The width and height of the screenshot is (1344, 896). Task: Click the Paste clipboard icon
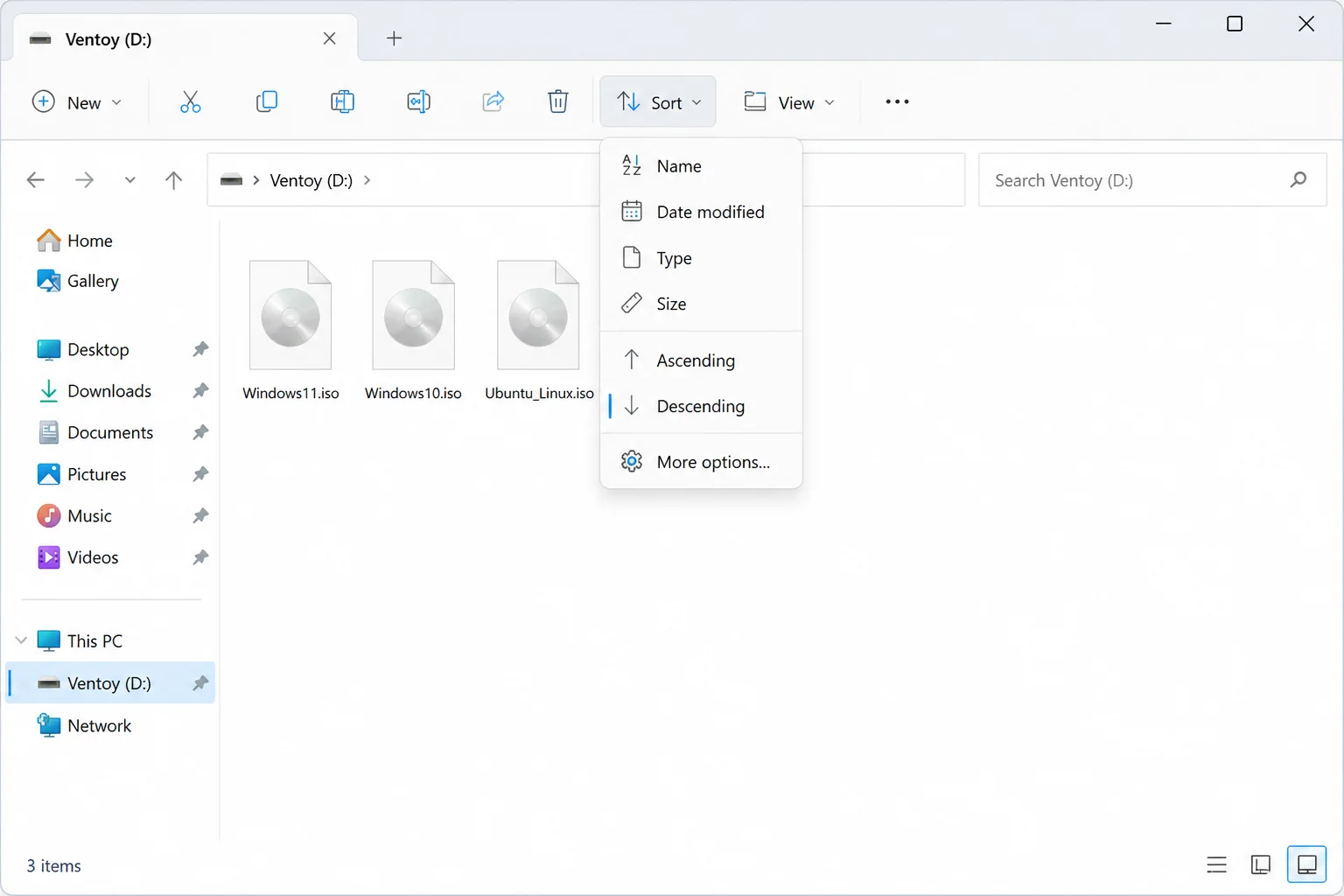click(342, 101)
